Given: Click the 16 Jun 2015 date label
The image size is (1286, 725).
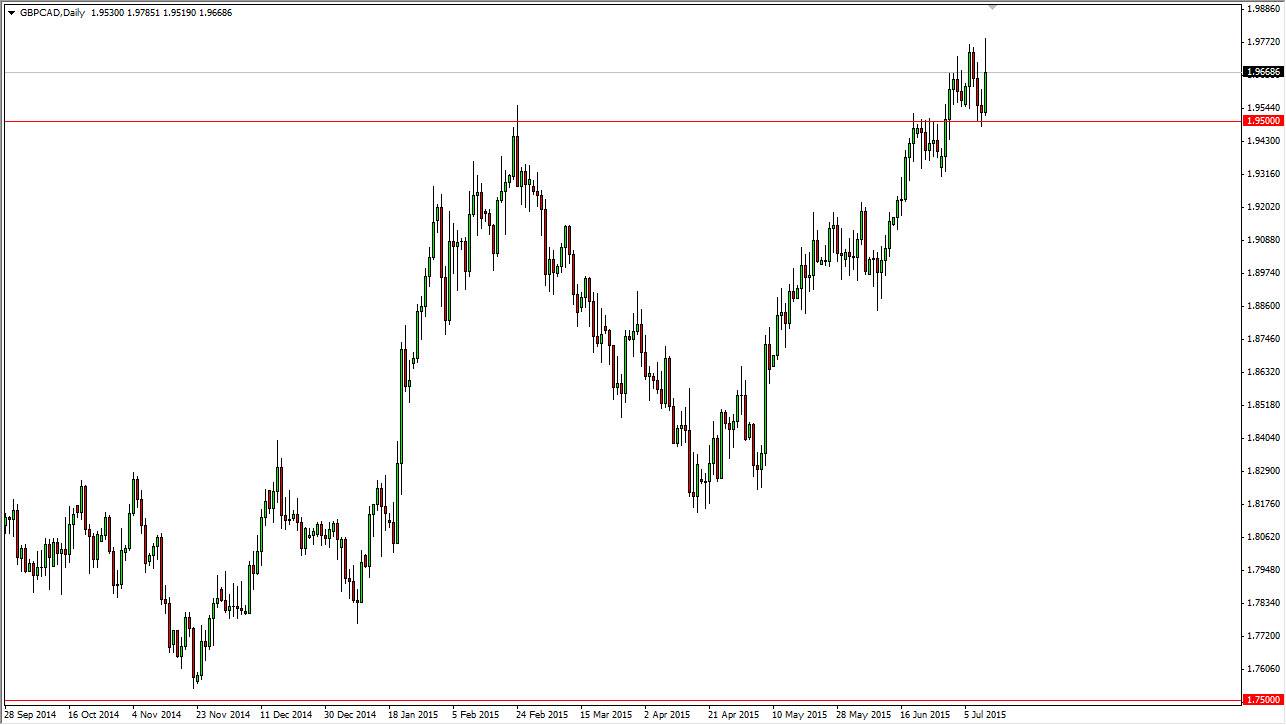Looking at the screenshot, I should (x=926, y=716).
